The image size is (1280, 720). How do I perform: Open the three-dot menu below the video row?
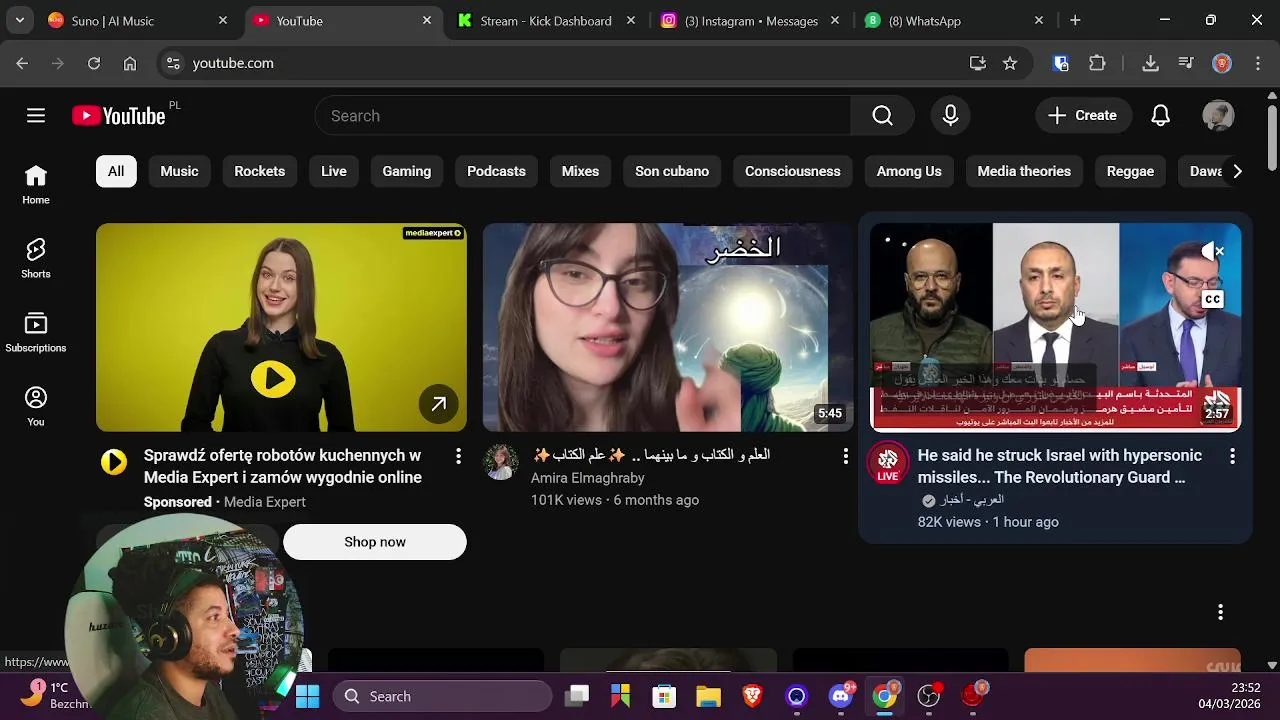[1220, 612]
